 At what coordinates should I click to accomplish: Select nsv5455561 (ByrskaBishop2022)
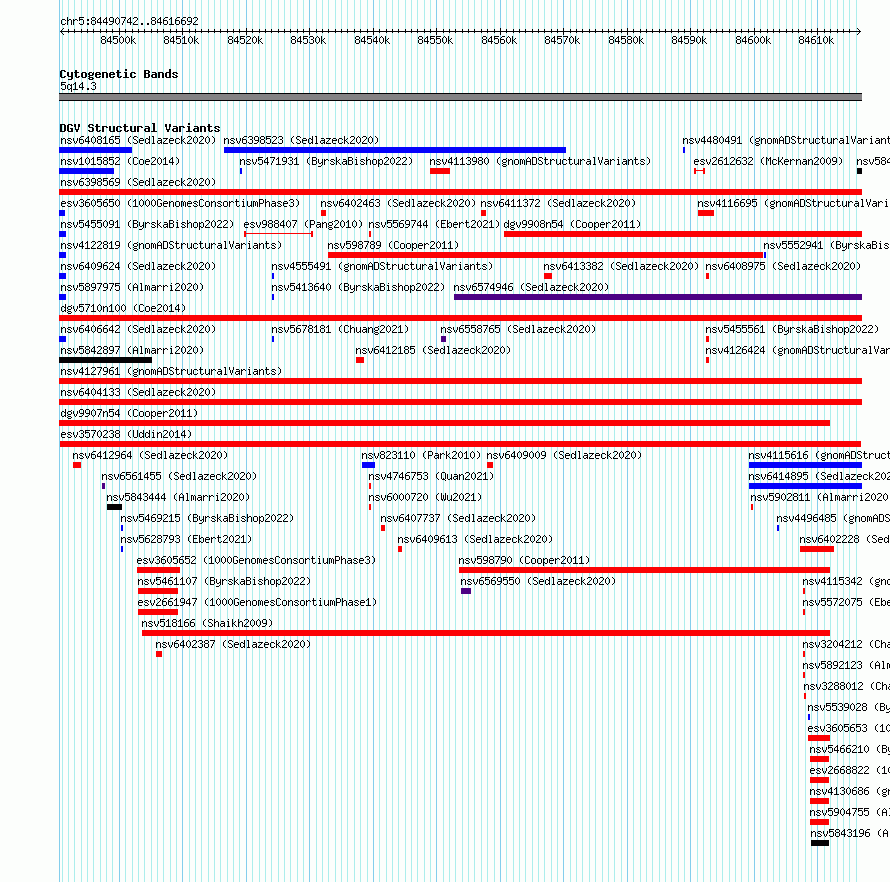pos(792,329)
